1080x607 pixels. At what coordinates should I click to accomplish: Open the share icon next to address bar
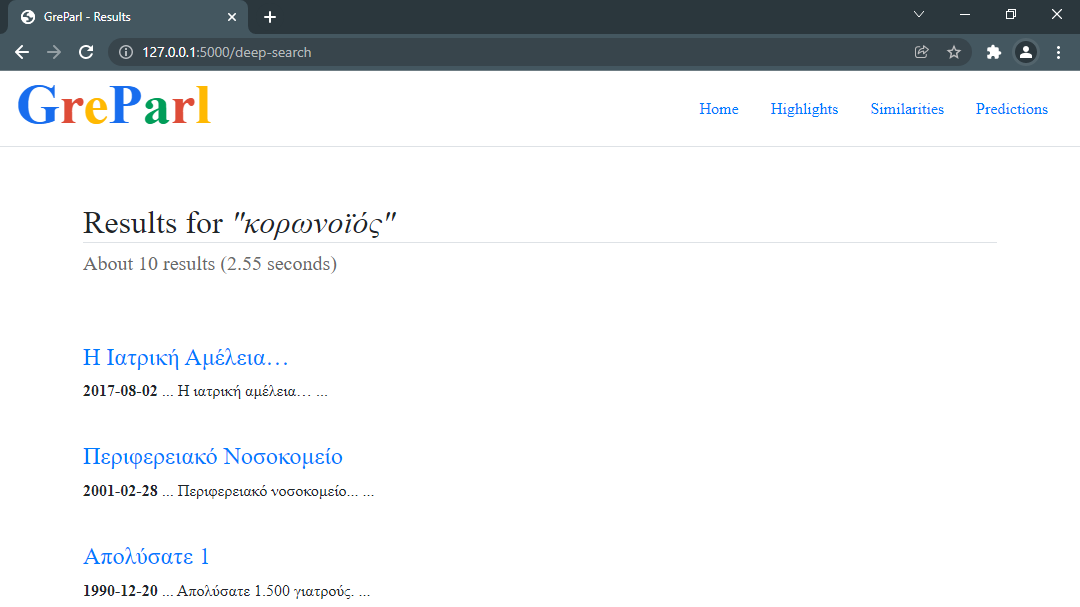pos(921,52)
